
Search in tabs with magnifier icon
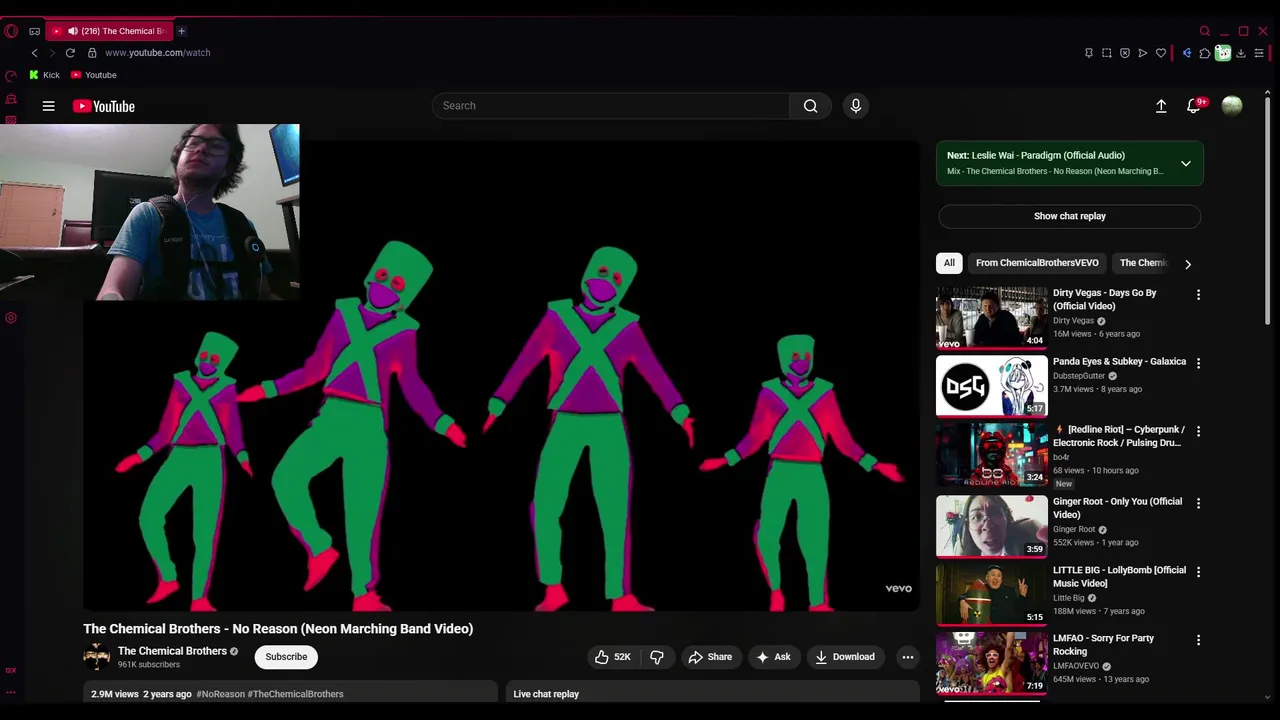[1205, 31]
